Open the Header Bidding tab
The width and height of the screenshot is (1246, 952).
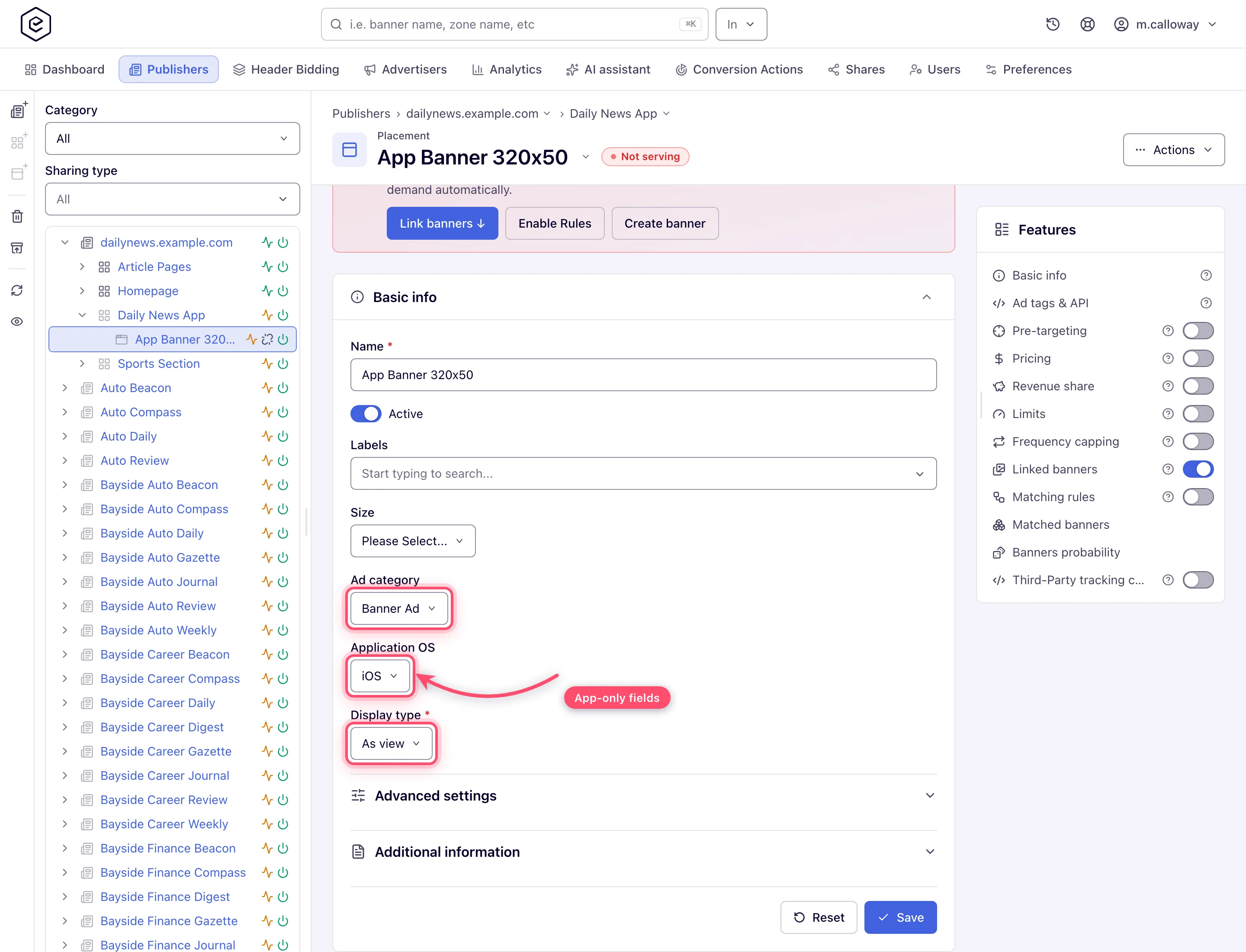coord(286,69)
